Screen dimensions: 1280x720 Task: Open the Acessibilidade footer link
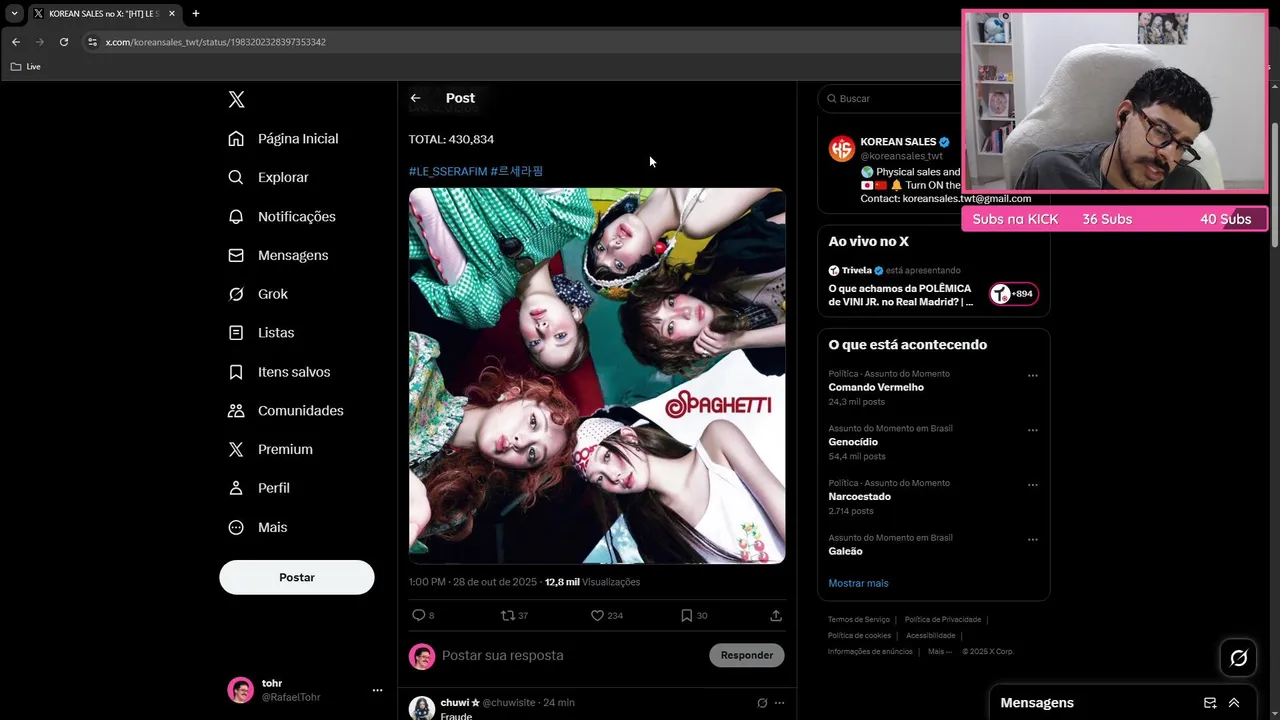(x=931, y=635)
